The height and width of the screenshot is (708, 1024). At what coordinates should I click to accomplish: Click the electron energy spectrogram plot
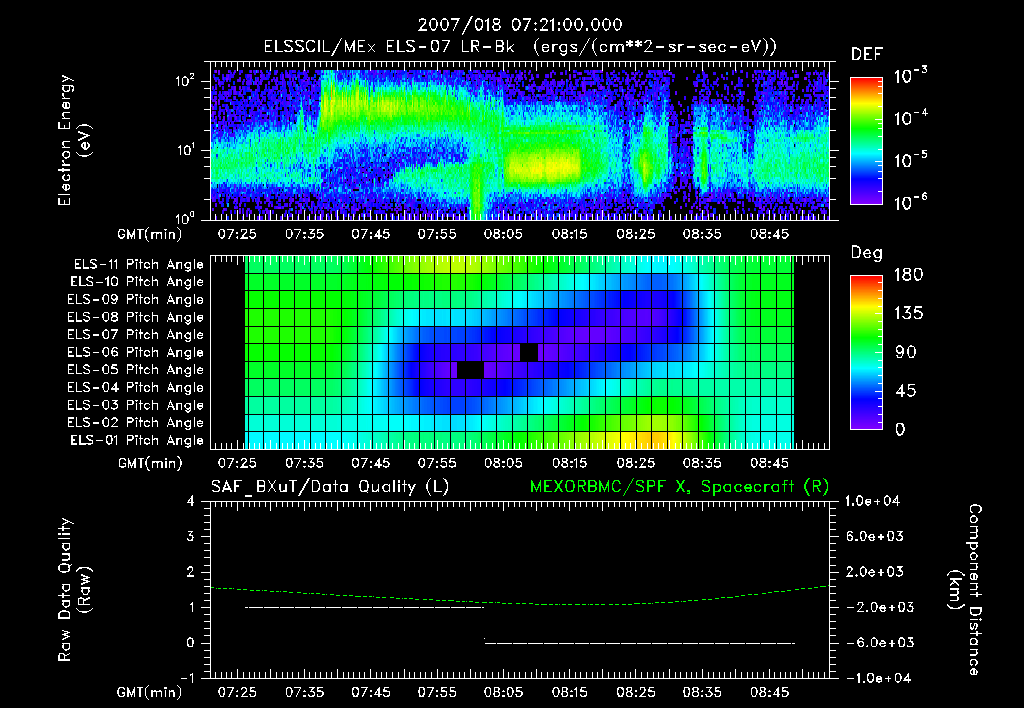click(520, 142)
